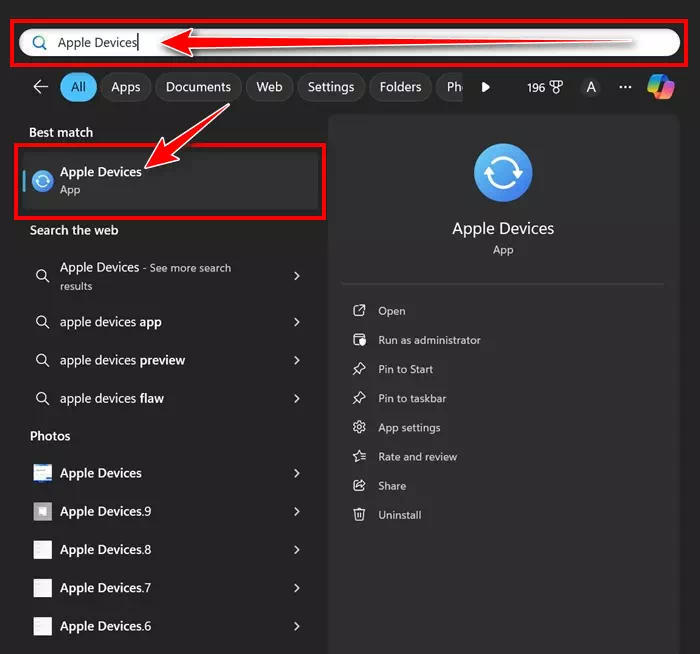Expand the 'Apple Devices.6' chevron
Screen dimensions: 700x654
pyautogui.click(x=297, y=626)
